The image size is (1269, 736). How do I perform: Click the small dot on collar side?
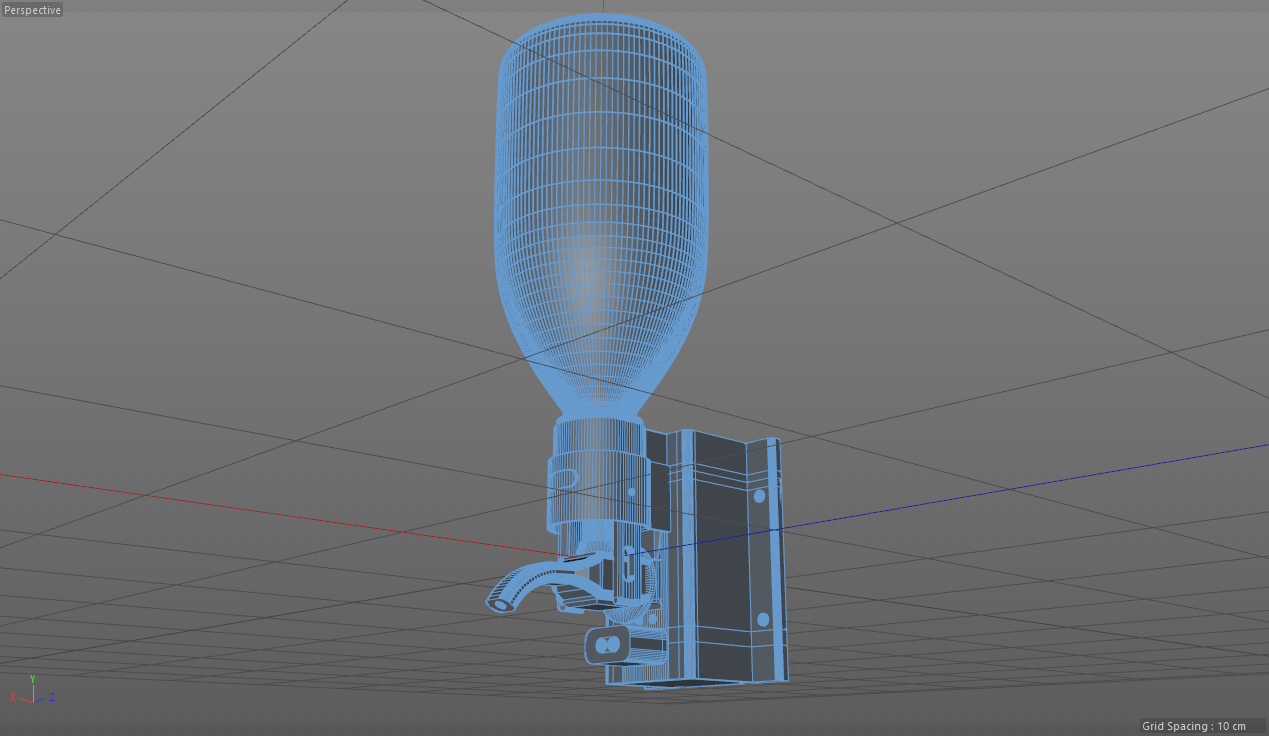coord(631,492)
